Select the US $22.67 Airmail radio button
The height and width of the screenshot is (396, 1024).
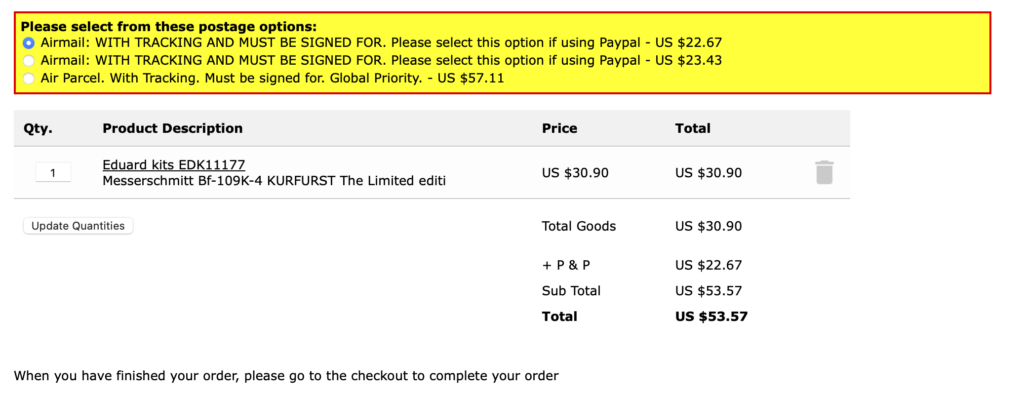coord(28,43)
